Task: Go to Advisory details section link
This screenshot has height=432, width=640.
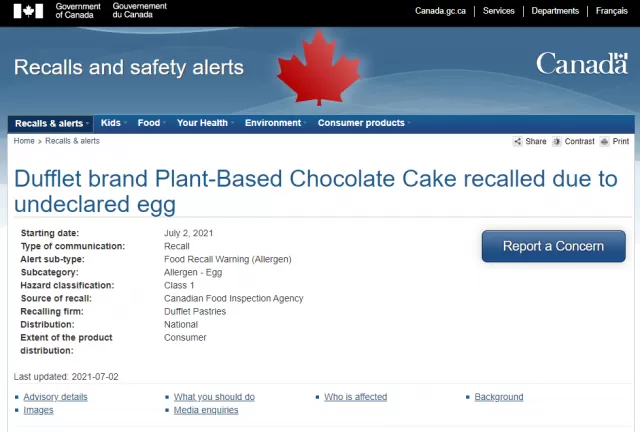Action: click(56, 397)
